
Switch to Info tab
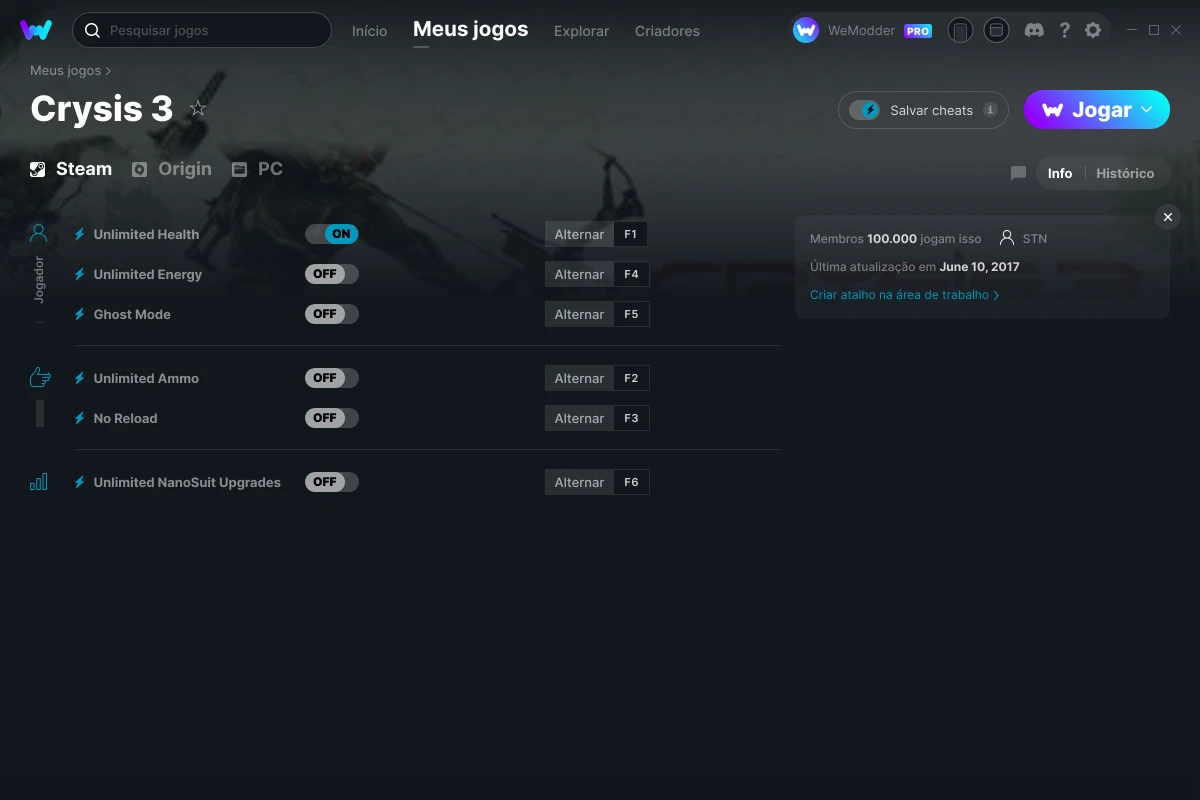pos(1060,173)
